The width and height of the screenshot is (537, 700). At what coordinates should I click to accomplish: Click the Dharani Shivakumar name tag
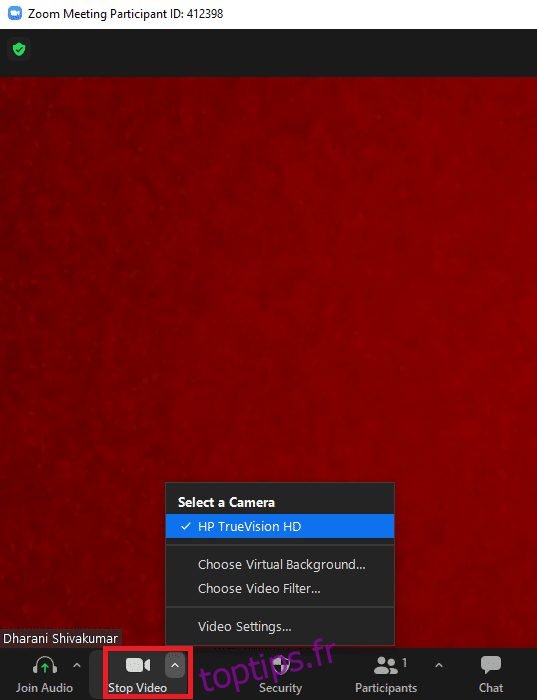60,638
